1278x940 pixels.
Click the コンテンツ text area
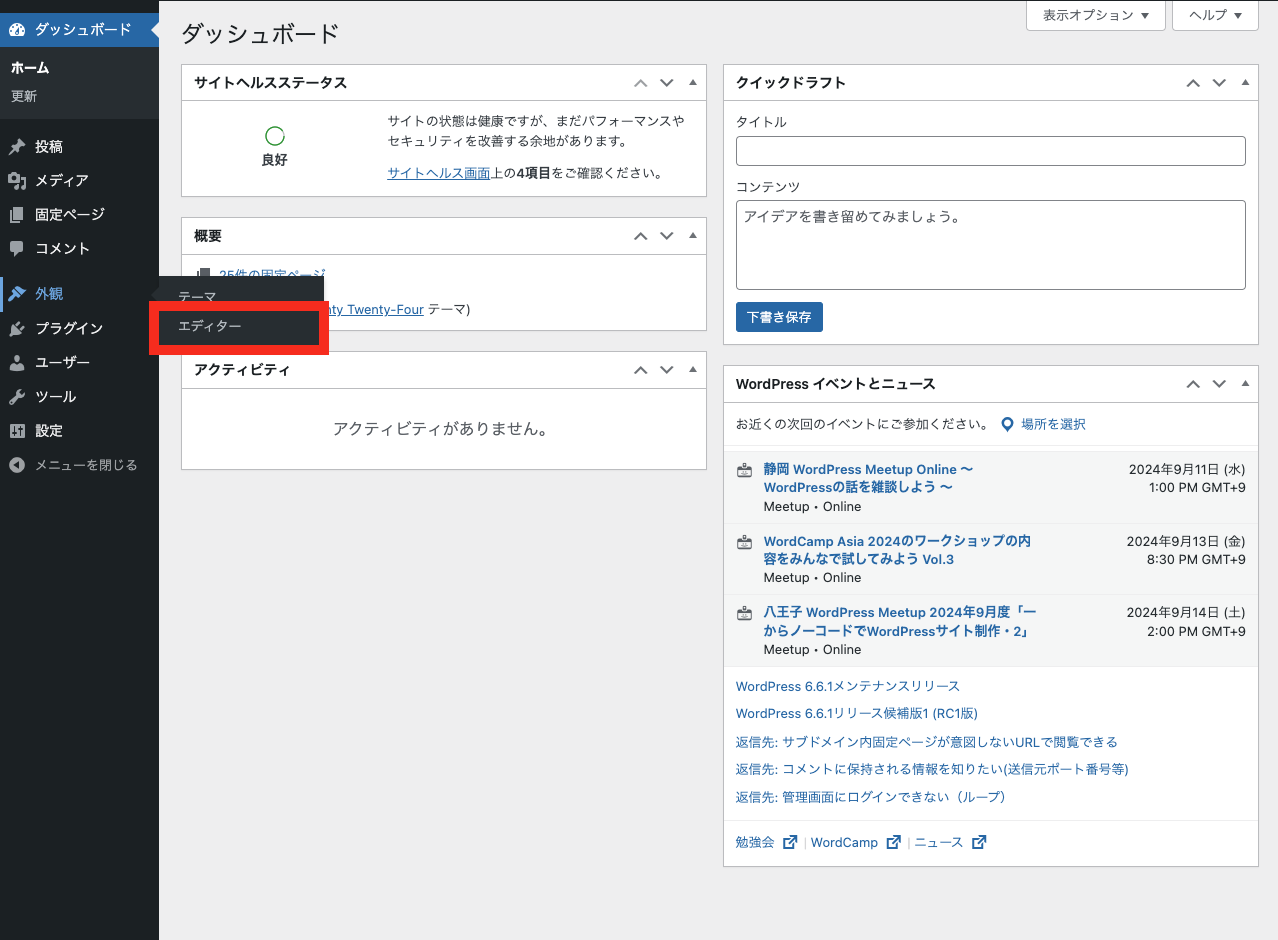click(991, 245)
